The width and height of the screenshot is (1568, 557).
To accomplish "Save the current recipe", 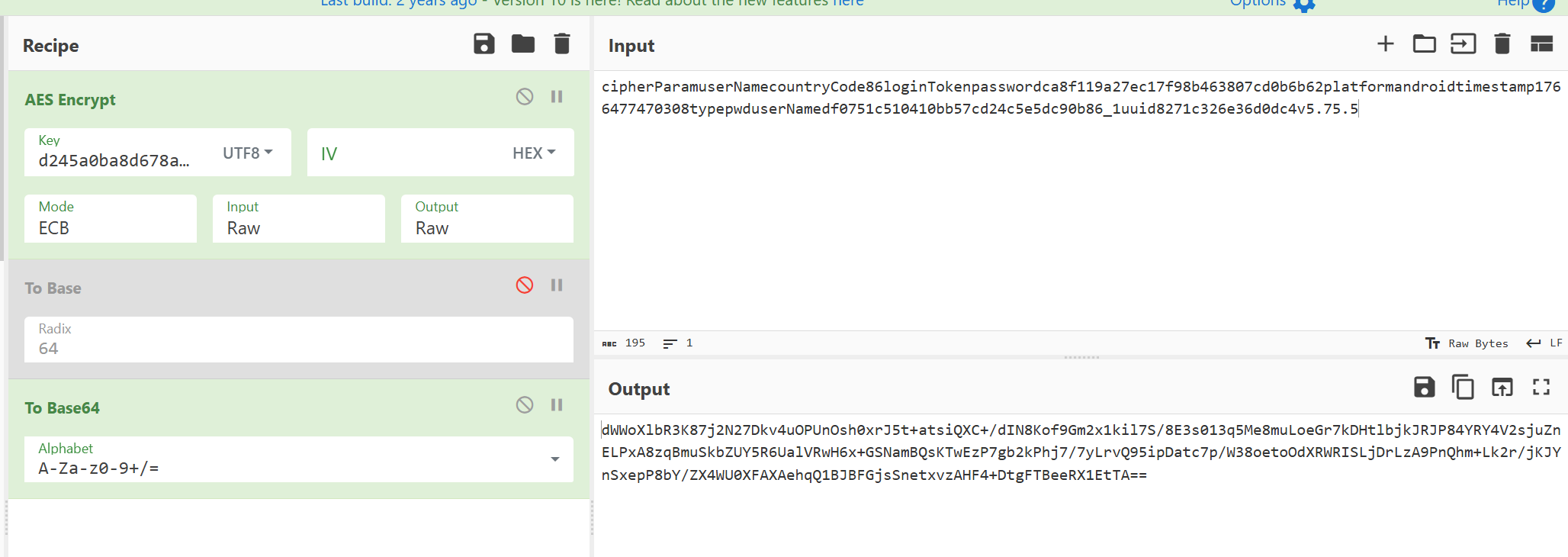I will point(484,44).
